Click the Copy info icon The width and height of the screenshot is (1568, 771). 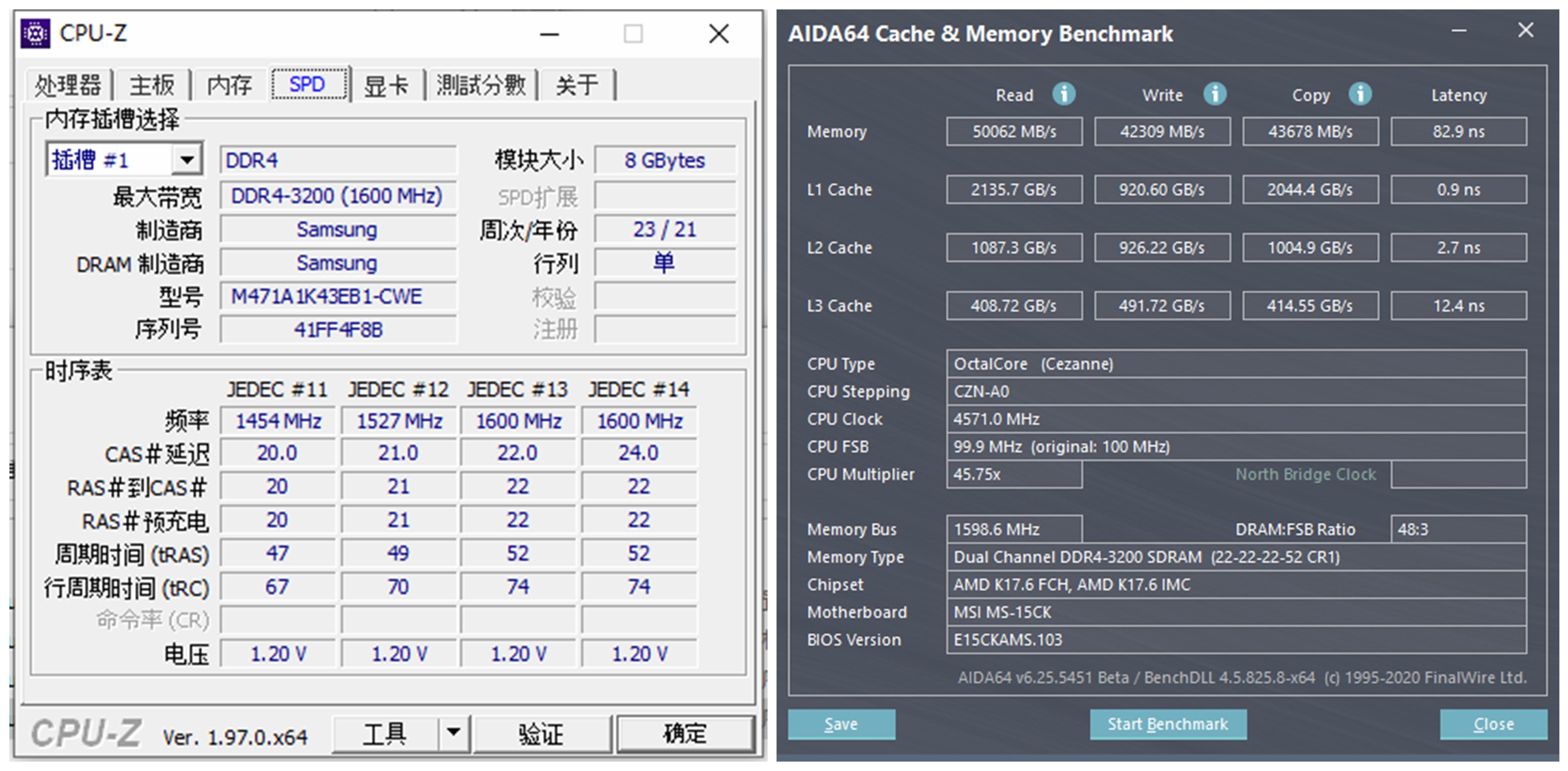1360,94
